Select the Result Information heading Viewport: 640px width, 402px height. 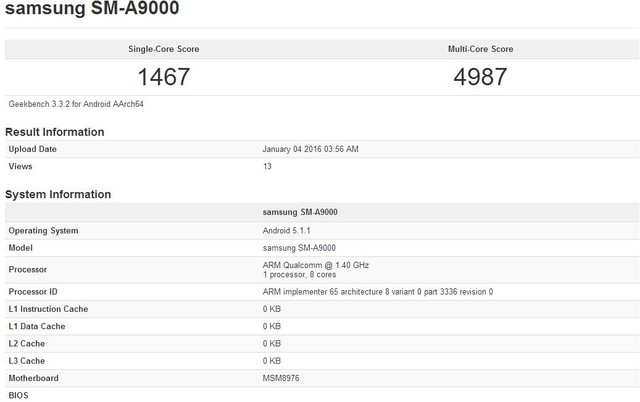[55, 132]
